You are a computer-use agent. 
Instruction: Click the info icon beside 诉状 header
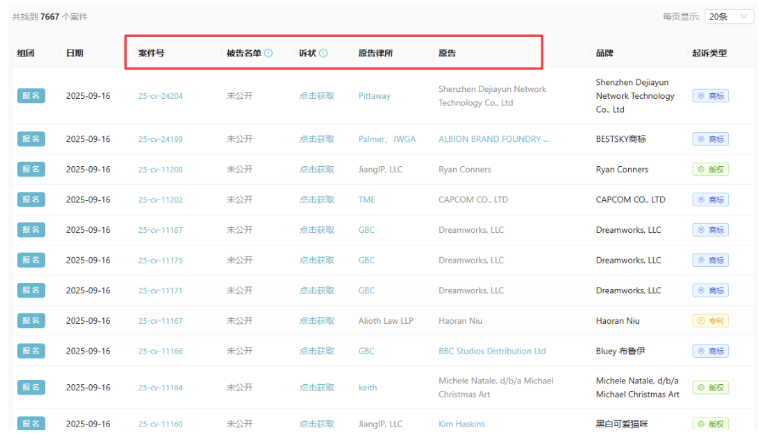[x=323, y=53]
